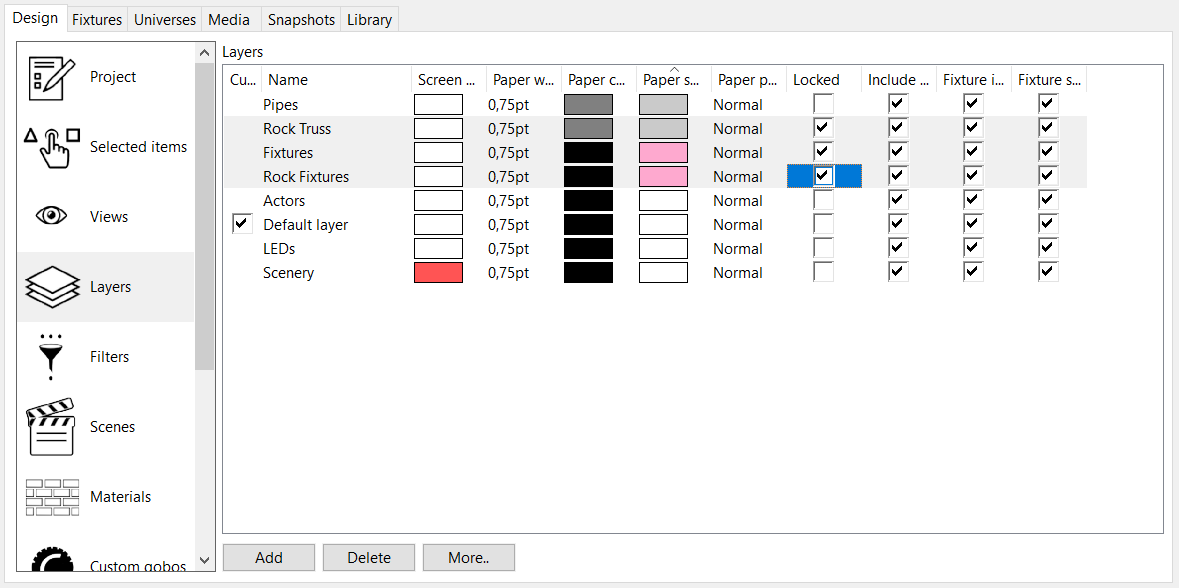Viewport: 1179px width, 588px height.
Task: Open the Views eye icon
Action: (x=51, y=216)
